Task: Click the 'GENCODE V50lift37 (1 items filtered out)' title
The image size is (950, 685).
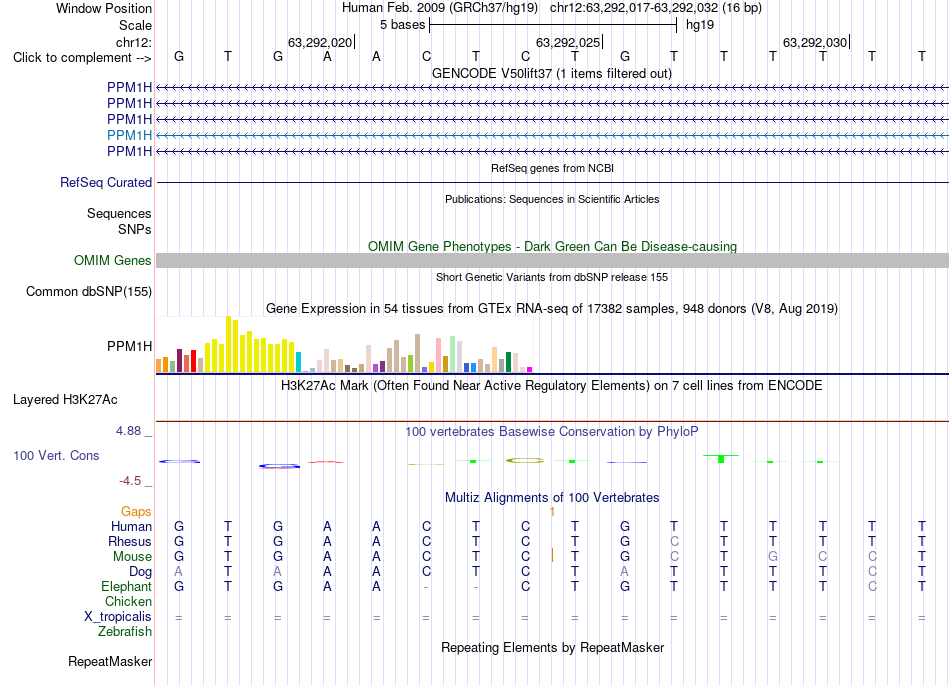Action: coord(552,74)
